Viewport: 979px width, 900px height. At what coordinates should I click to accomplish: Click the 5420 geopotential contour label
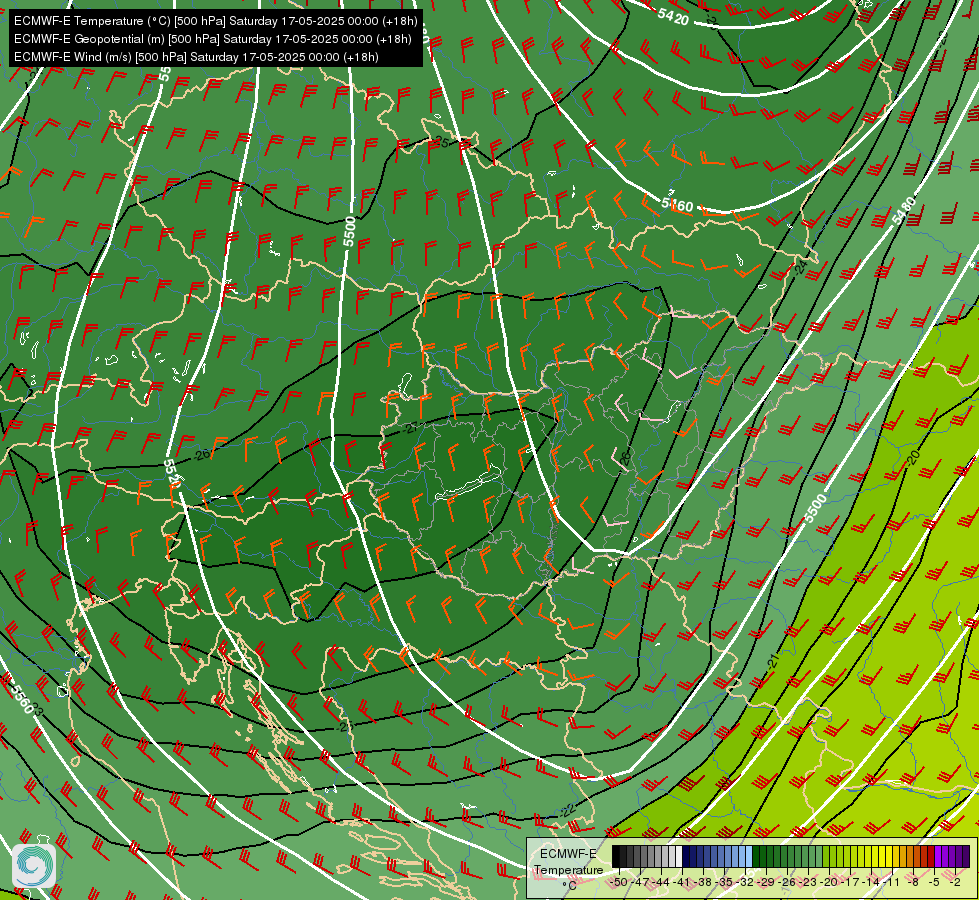coord(673,16)
